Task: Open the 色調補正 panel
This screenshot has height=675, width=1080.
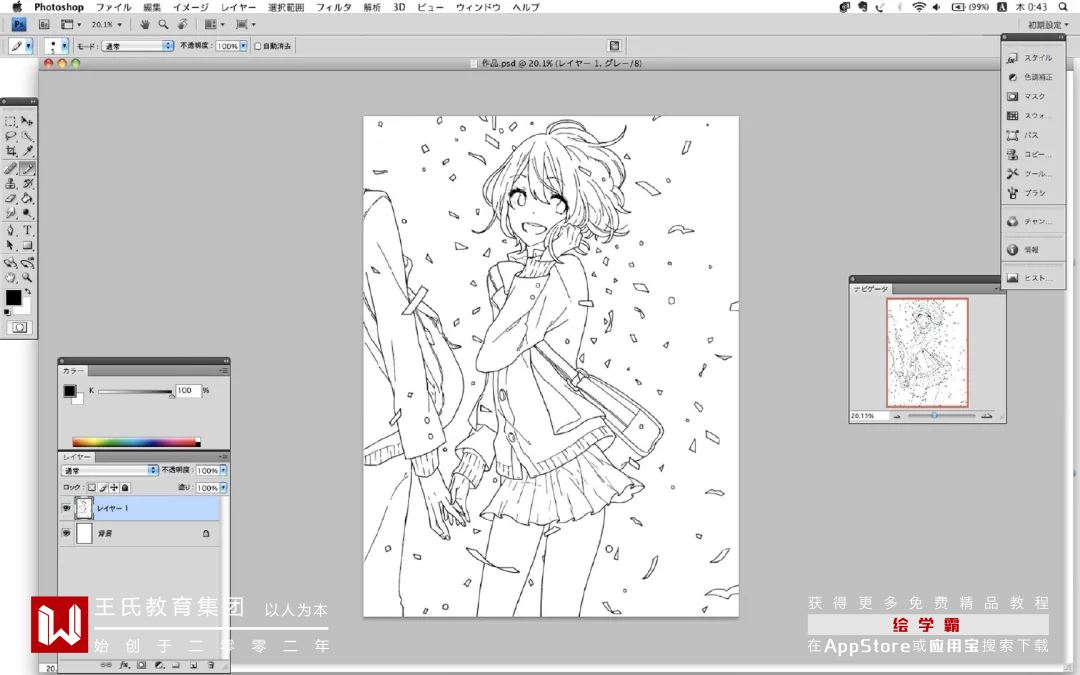Action: 1030,77
